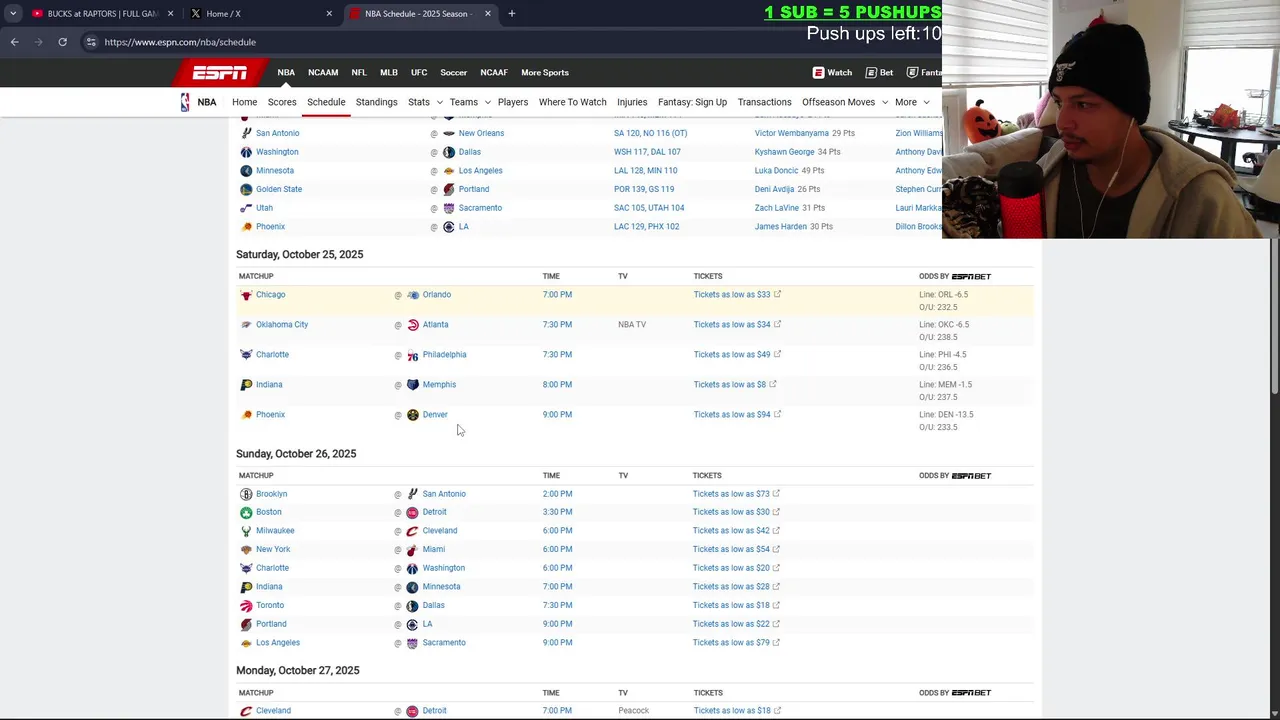Close the NBA Schedule tab
The image size is (1280, 720).
[488, 14]
